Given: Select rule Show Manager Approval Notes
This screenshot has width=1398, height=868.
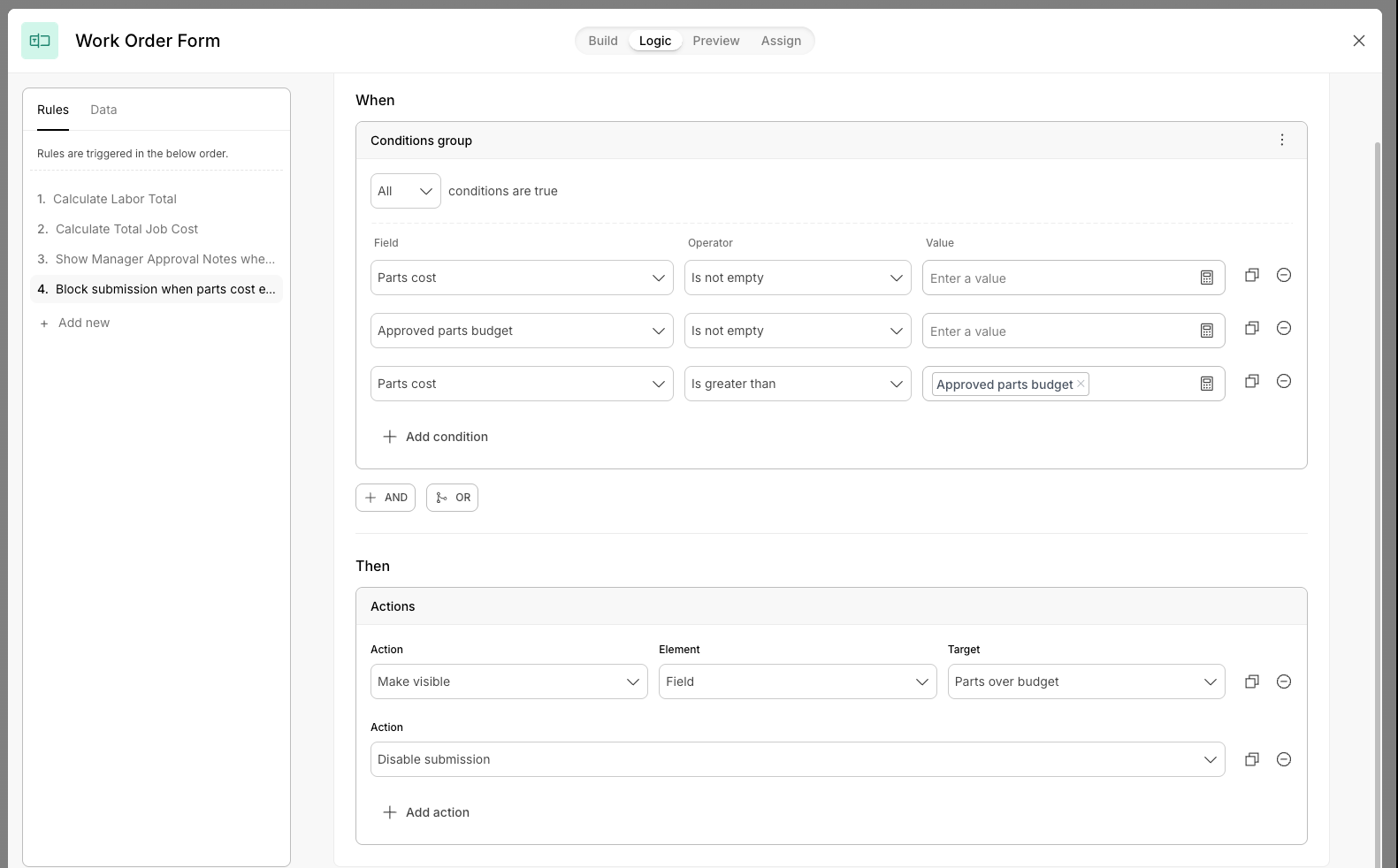Looking at the screenshot, I should 157,259.
